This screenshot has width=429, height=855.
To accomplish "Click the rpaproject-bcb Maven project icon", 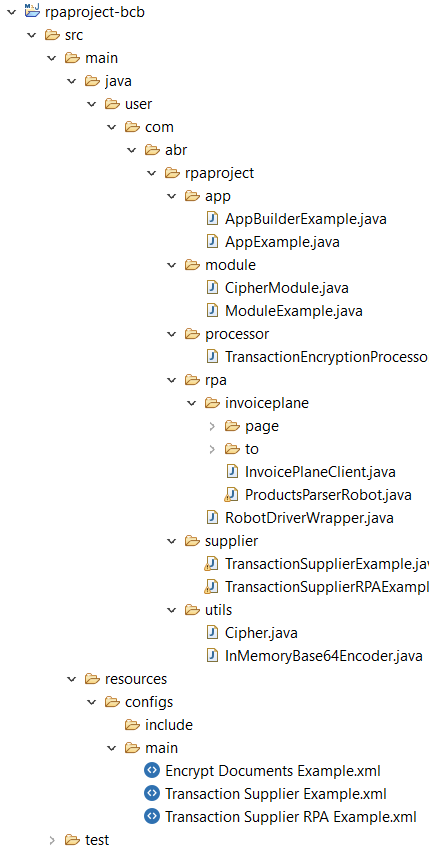I will [32, 11].
